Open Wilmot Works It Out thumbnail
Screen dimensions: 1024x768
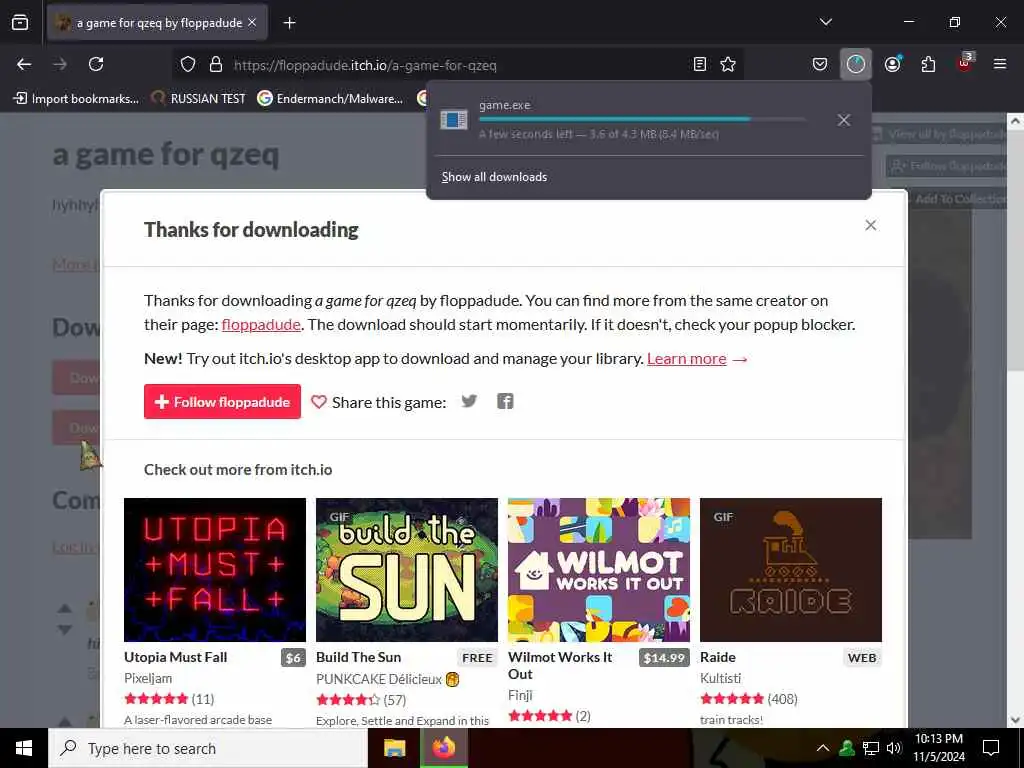tap(599, 570)
